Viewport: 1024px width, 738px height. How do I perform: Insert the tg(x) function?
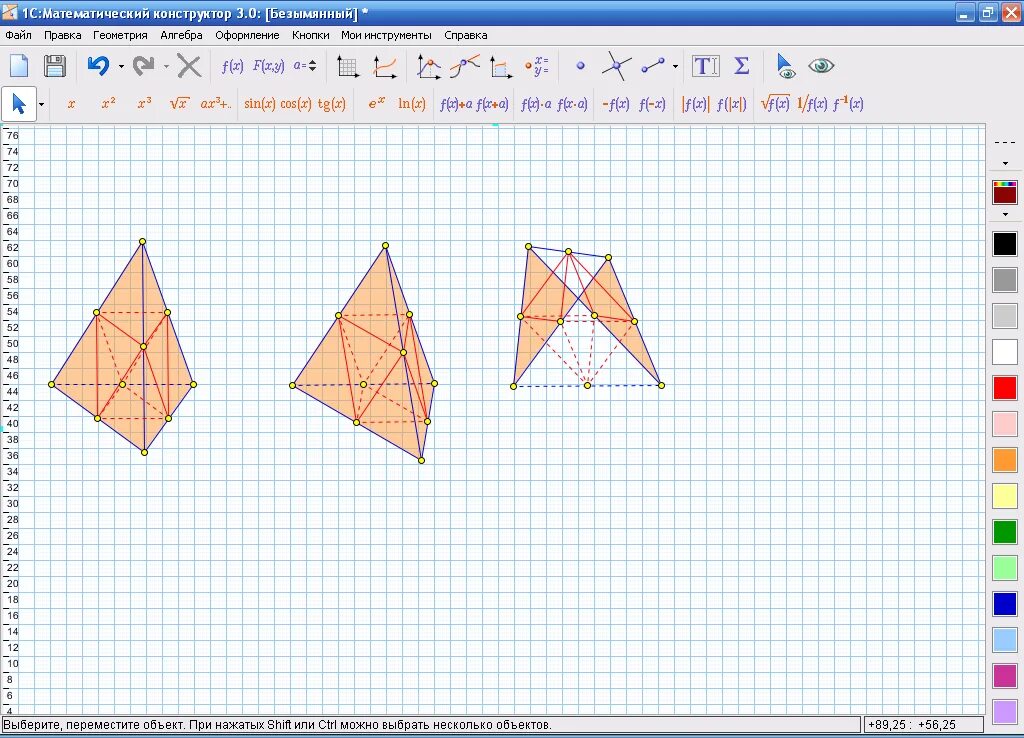332,104
